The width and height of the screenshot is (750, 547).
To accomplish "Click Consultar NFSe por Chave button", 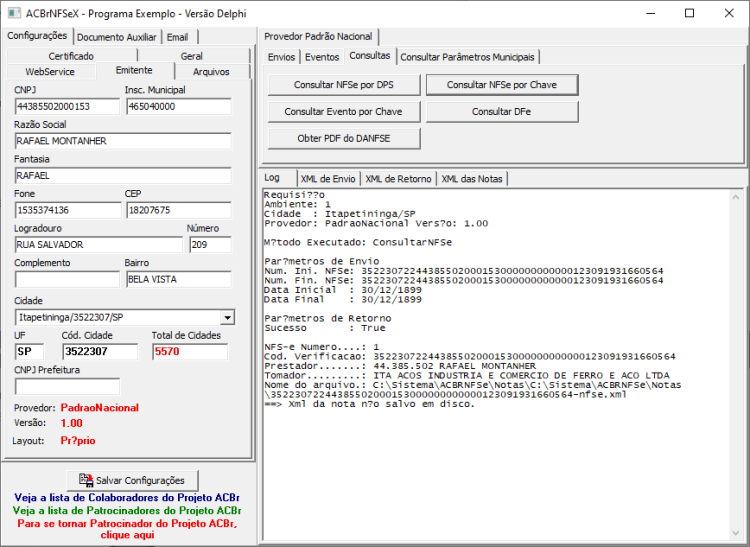I will 502,85.
